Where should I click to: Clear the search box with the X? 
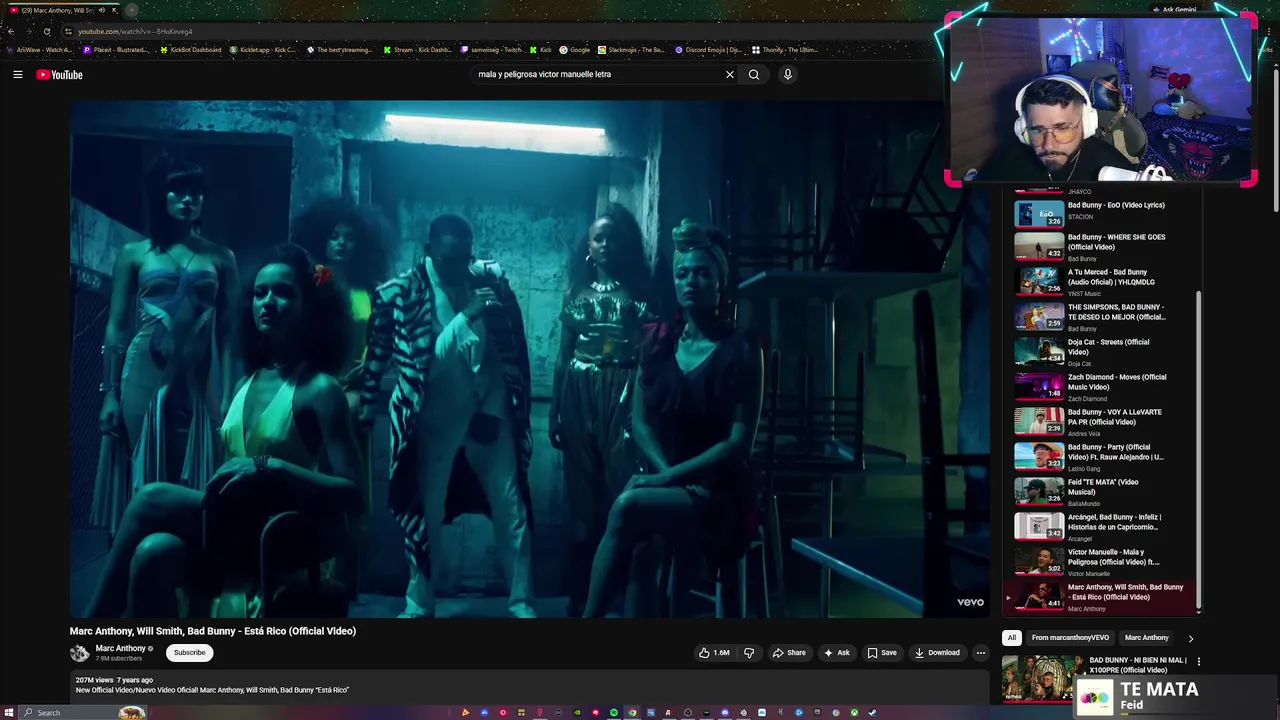point(730,74)
